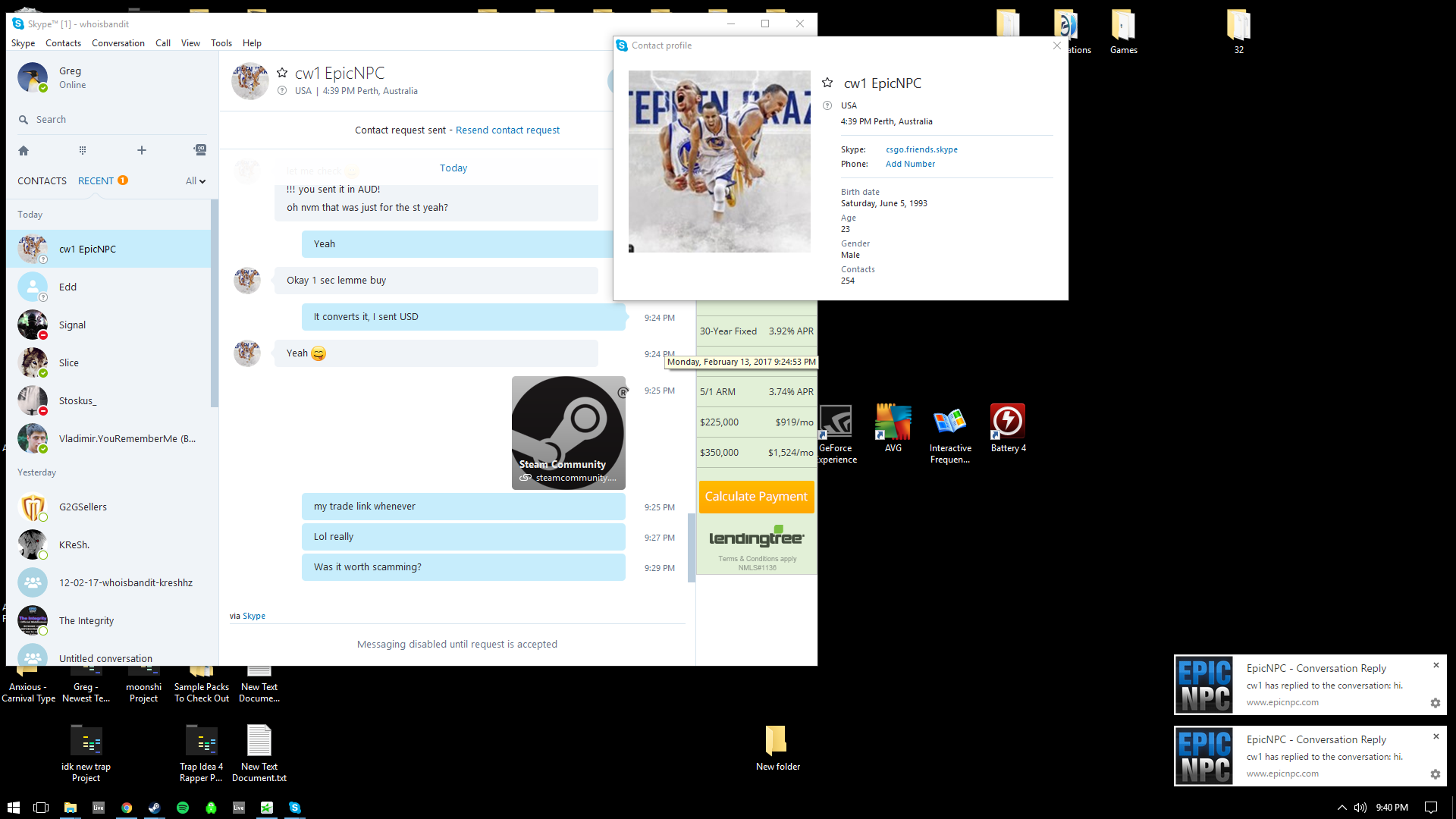Open Google Chrome from the taskbar
The height and width of the screenshot is (819, 1456).
127,808
